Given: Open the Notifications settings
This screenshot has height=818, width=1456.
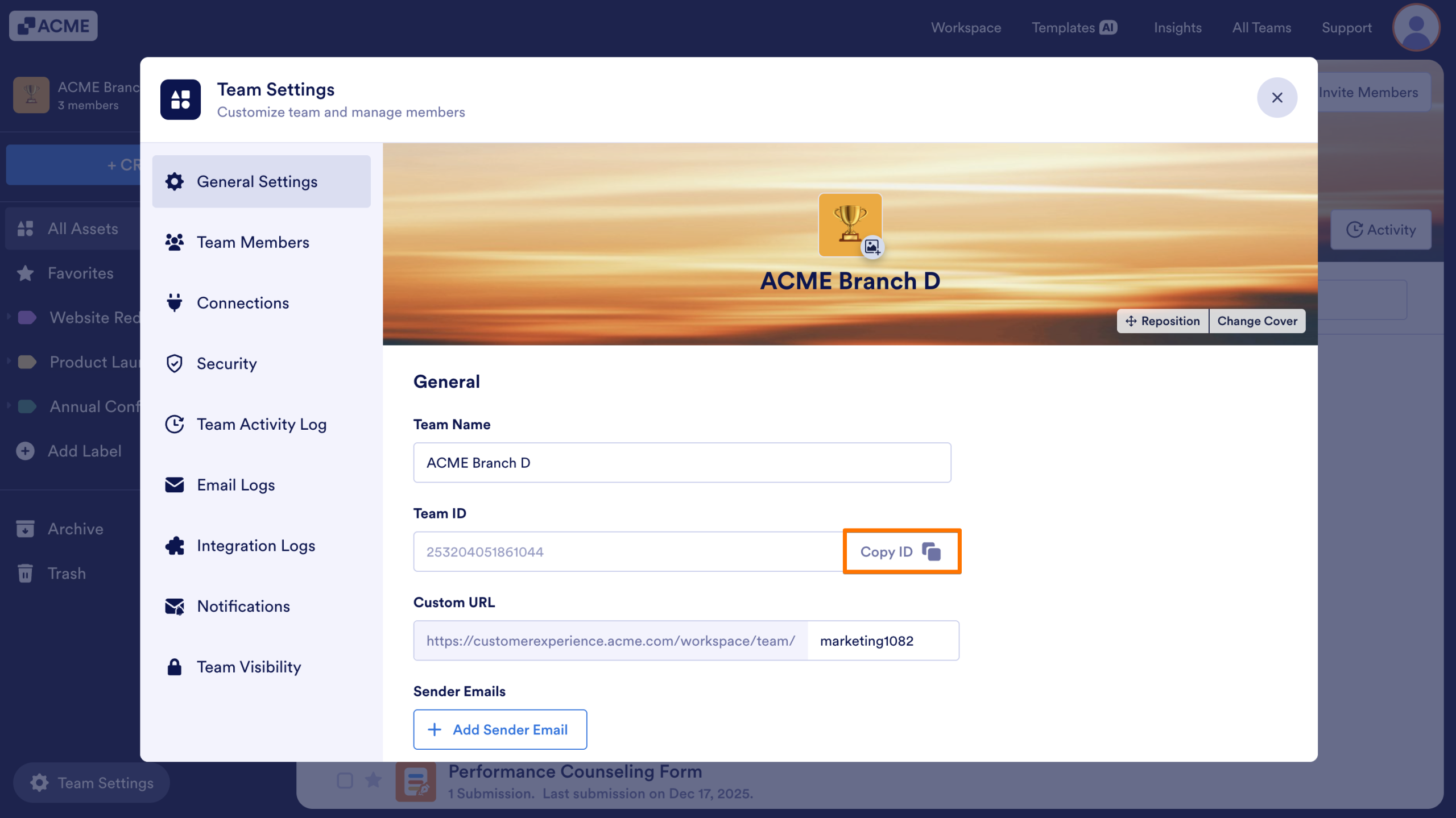Looking at the screenshot, I should point(262,607).
